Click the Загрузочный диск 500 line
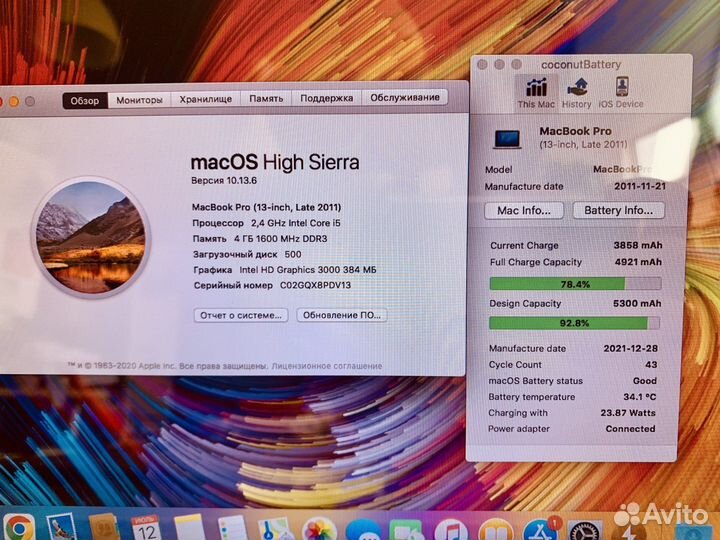The image size is (720, 540). pyautogui.click(x=247, y=254)
